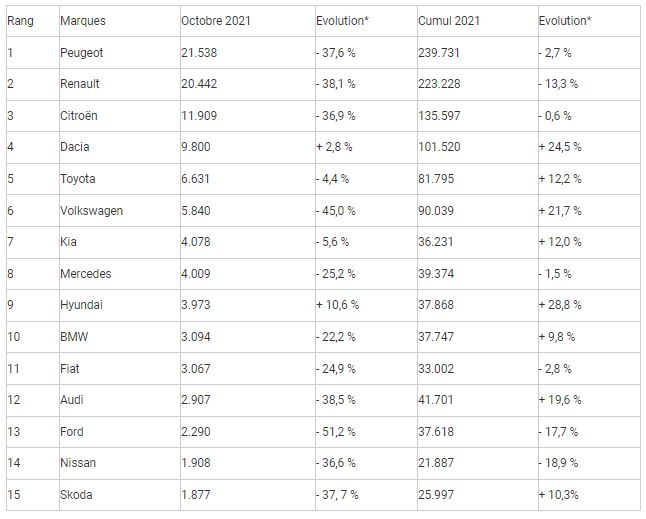646x519 pixels.
Task: Click Toyota in the Marques column
Action: (77, 179)
